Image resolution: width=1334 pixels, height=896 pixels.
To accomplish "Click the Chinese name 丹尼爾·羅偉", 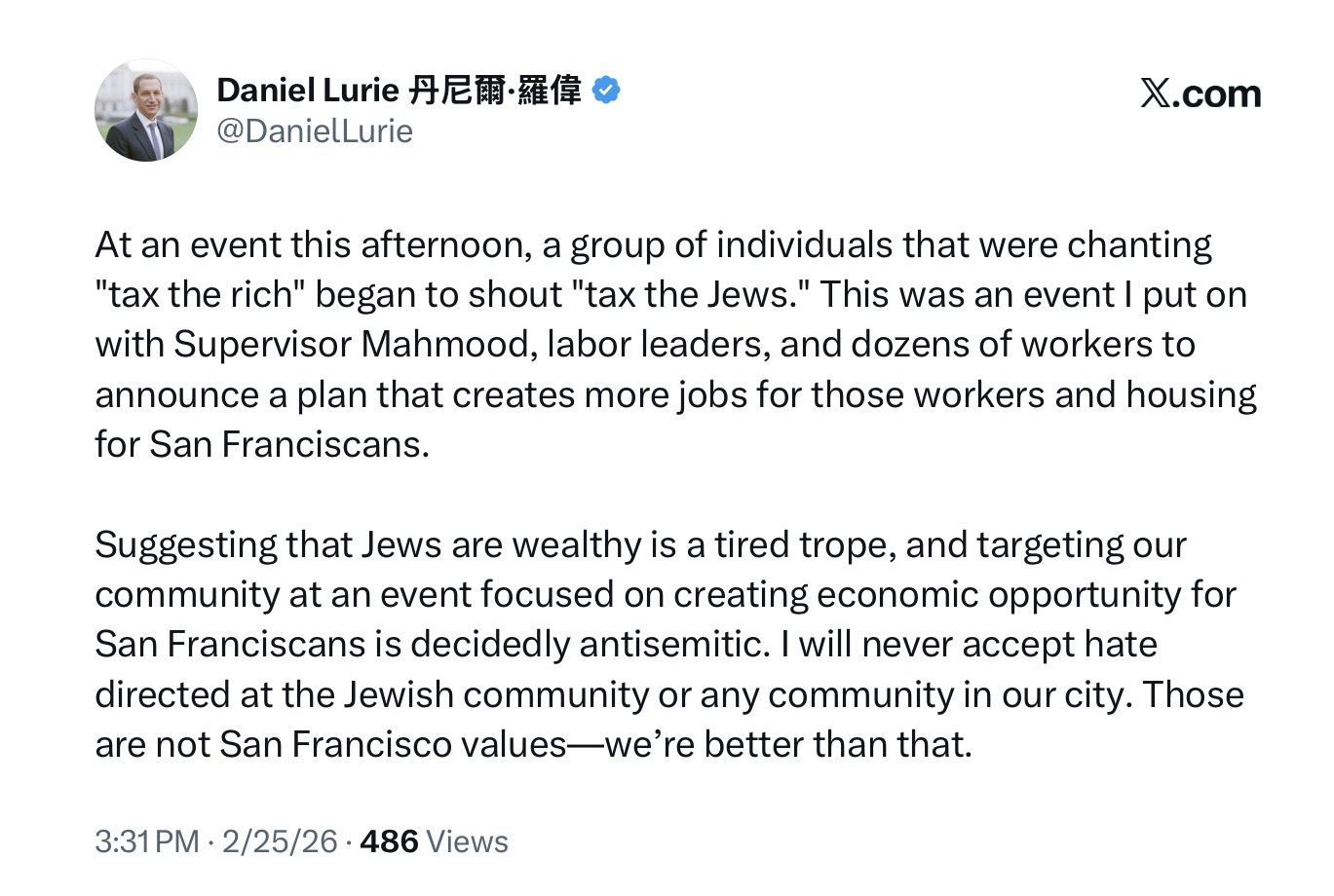I will (494, 91).
